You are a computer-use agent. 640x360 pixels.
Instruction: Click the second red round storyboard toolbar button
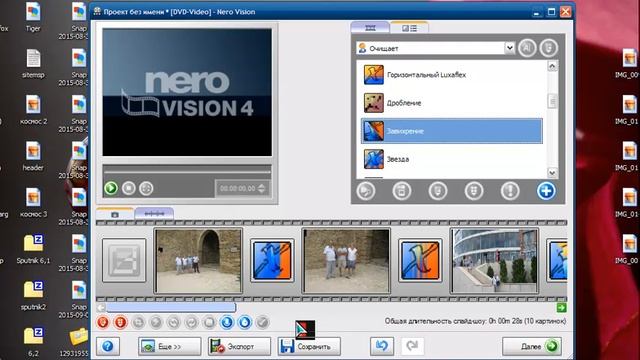click(120, 322)
